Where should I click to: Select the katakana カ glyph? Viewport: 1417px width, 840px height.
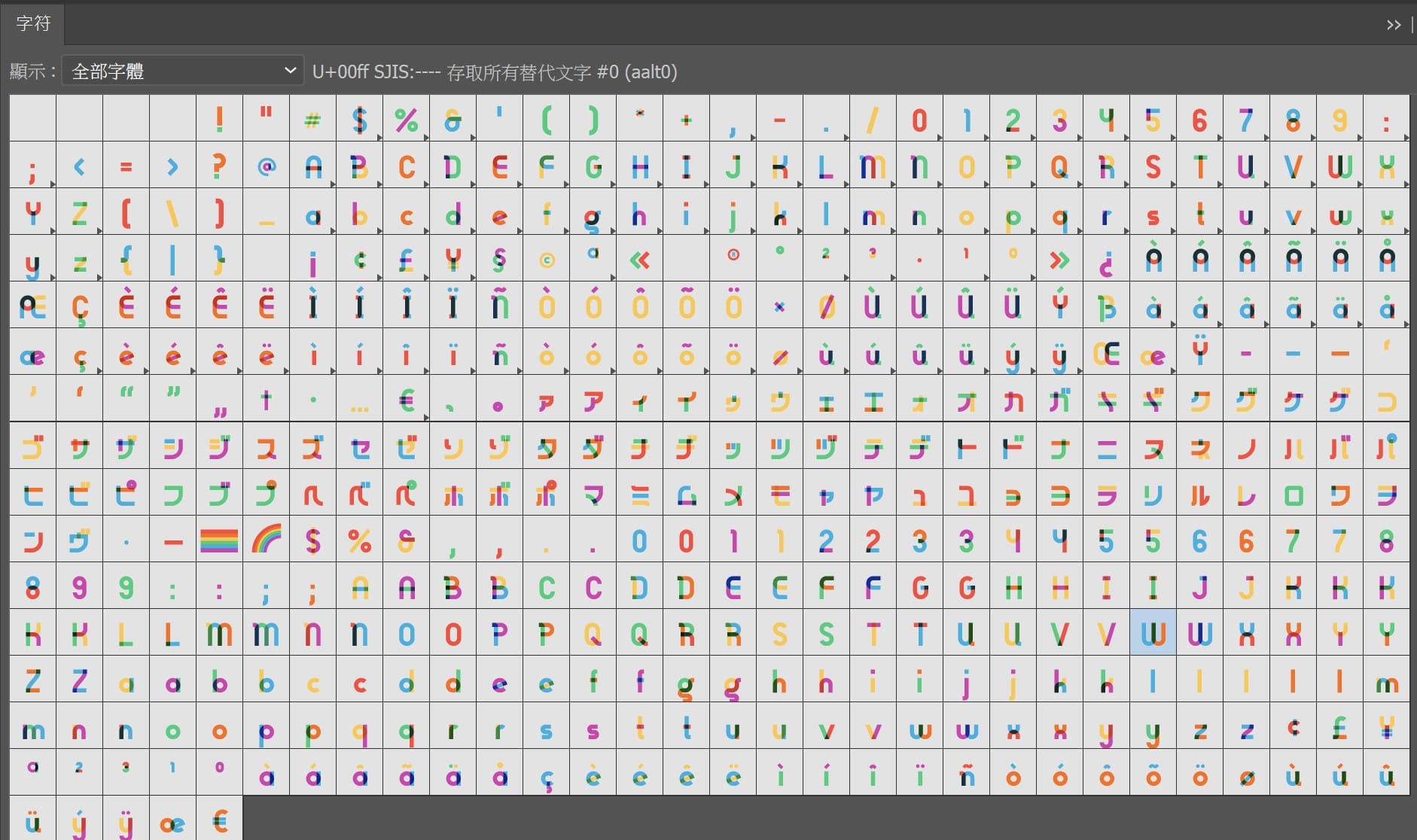tap(1013, 399)
